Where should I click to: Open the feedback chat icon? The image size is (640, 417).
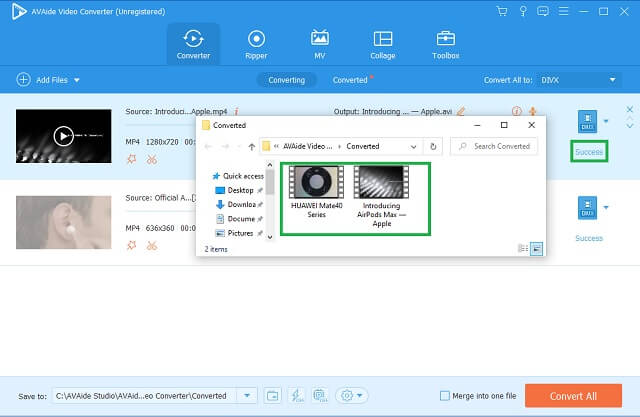coord(543,11)
